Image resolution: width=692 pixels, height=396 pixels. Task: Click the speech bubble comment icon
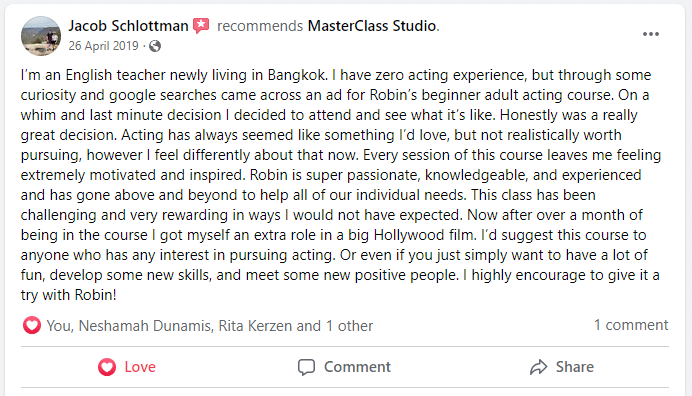coord(306,367)
